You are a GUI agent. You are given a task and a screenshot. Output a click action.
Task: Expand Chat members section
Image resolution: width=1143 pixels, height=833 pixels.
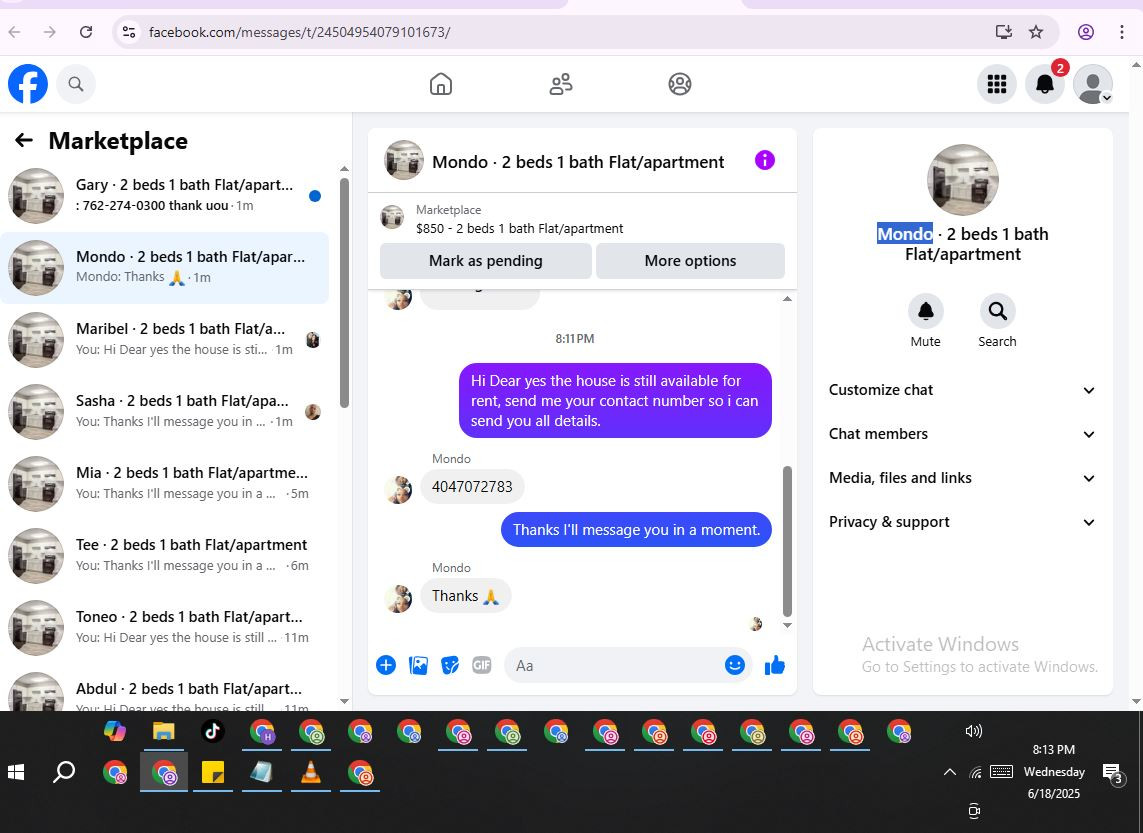962,434
